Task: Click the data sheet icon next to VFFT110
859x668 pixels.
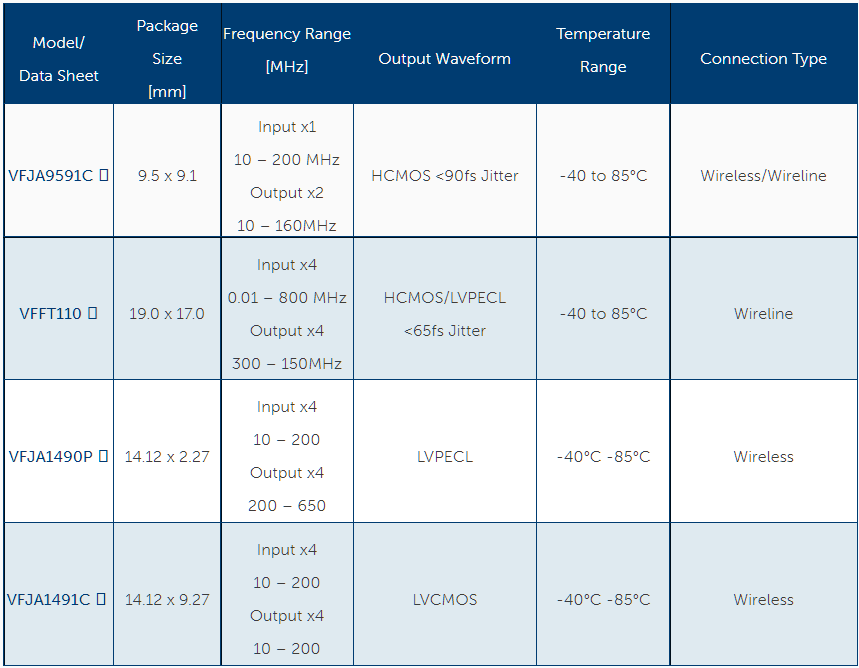Action: pyautogui.click(x=93, y=313)
